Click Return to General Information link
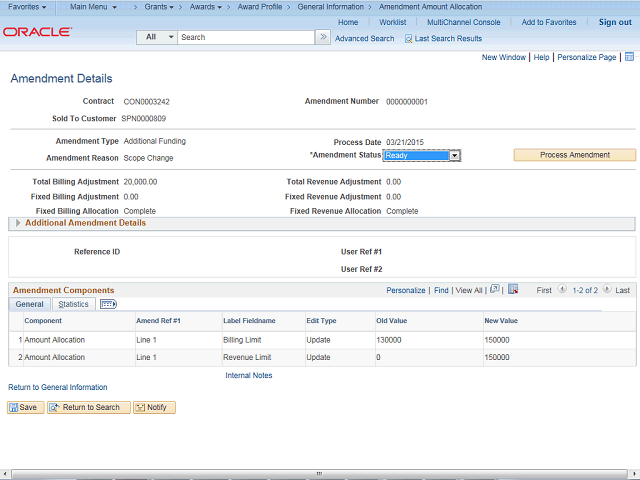The height and width of the screenshot is (480, 640). tap(58, 387)
